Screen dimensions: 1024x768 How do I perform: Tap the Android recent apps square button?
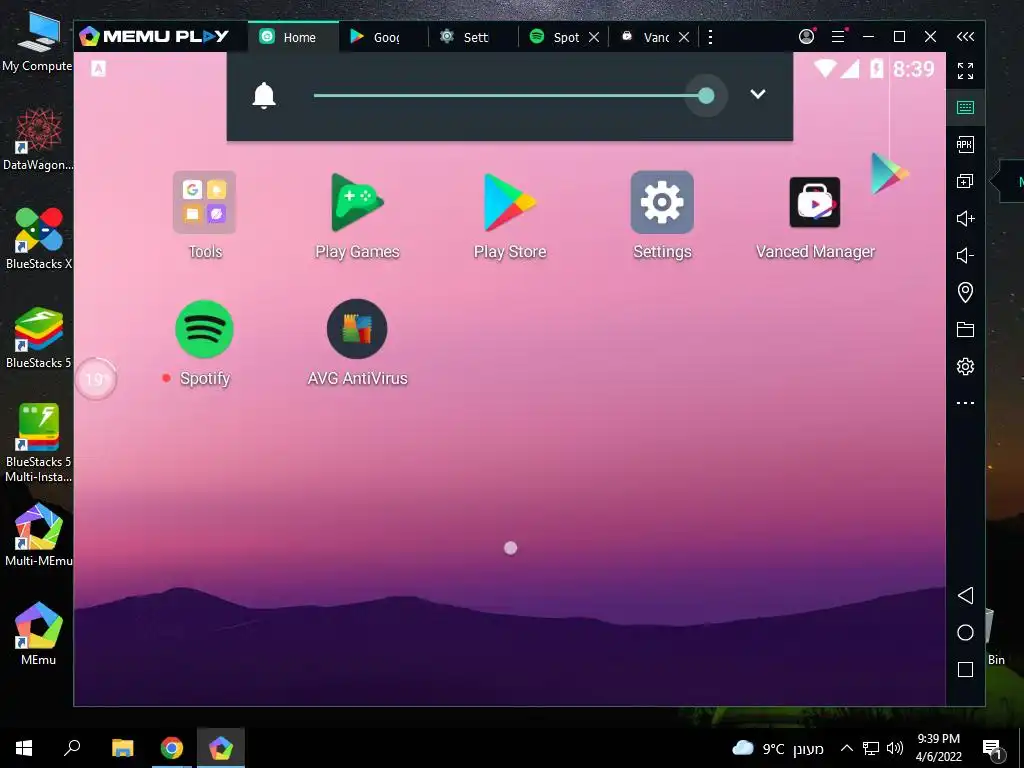tap(965, 669)
